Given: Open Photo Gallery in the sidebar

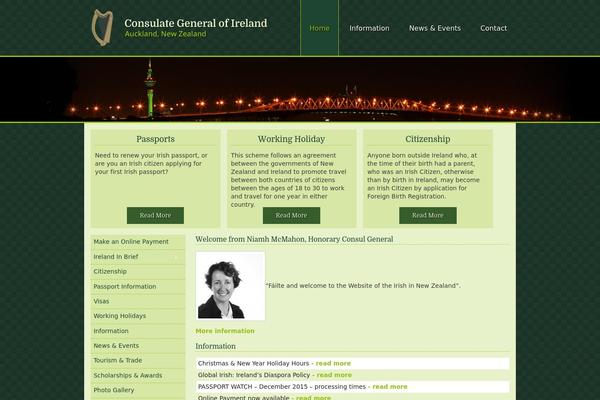Looking at the screenshot, I should (x=138, y=390).
